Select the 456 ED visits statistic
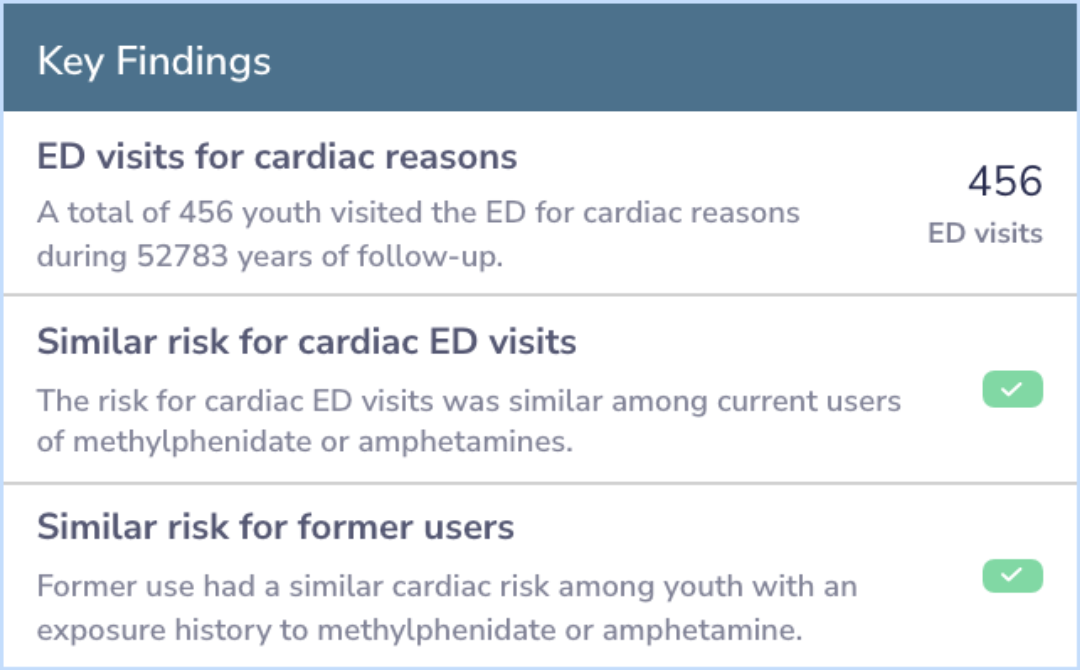The image size is (1080, 670). point(985,204)
